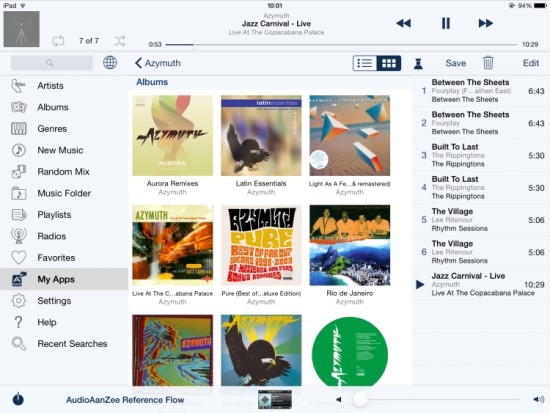
Task: Click the Aurora Remixes album title text
Action: (172, 184)
